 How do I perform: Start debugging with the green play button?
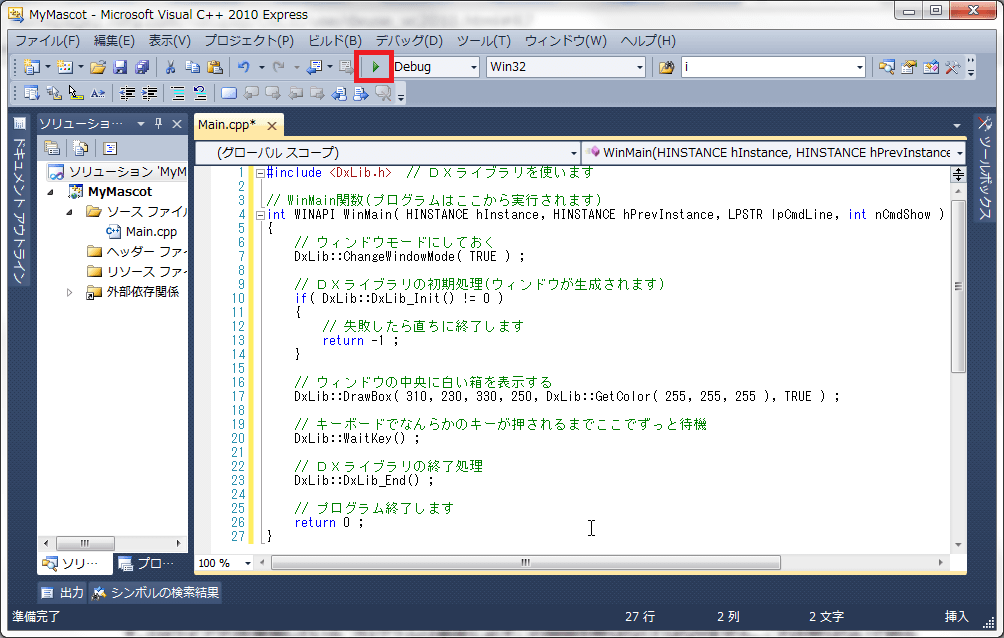pyautogui.click(x=375, y=67)
